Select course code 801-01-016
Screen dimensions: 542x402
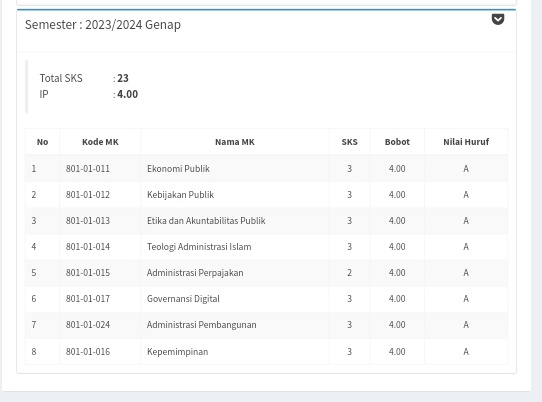[x=88, y=352]
